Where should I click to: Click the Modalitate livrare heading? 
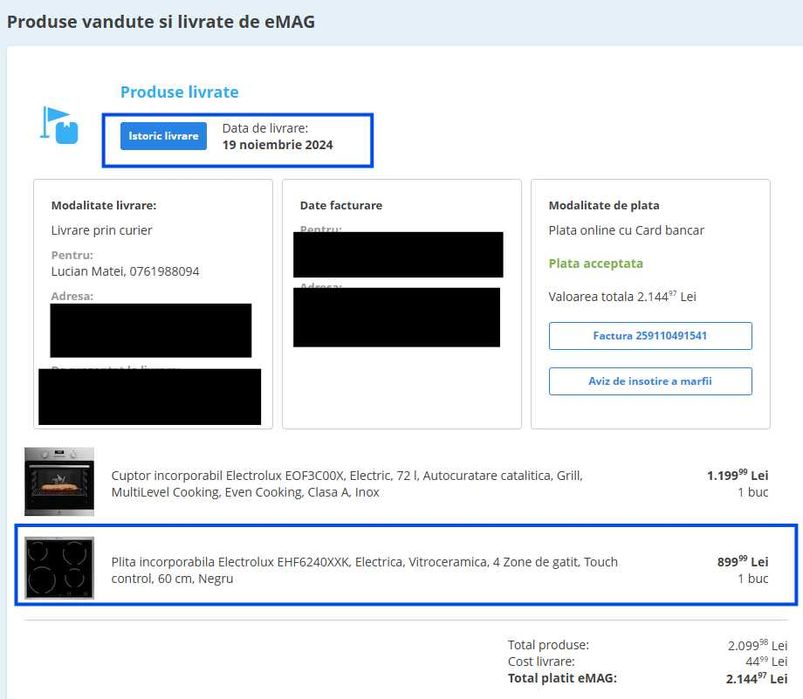[x=103, y=205]
